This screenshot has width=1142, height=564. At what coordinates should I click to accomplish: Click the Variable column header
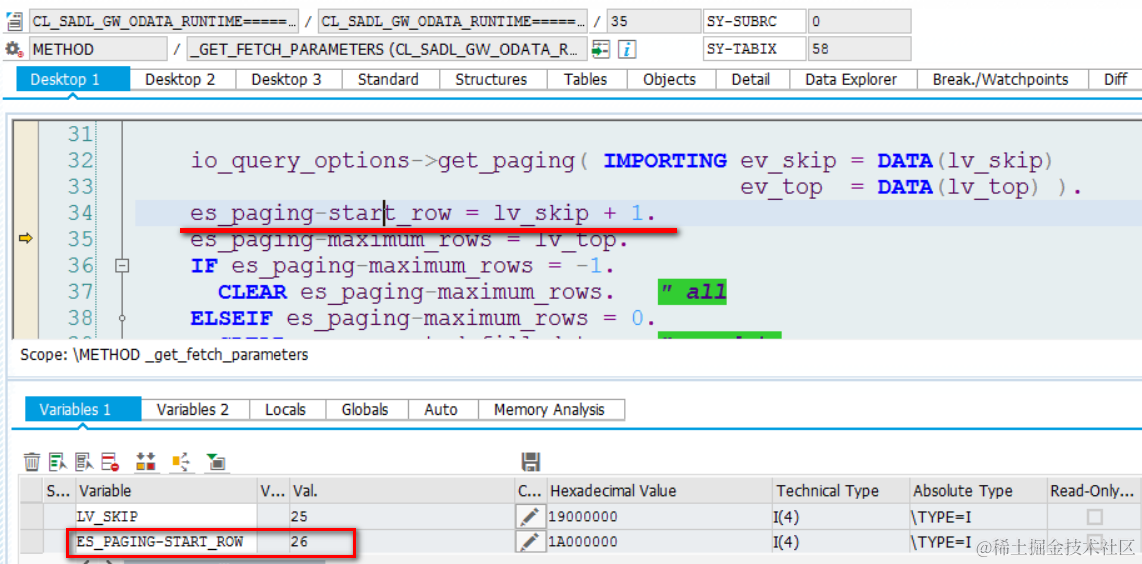(167, 491)
